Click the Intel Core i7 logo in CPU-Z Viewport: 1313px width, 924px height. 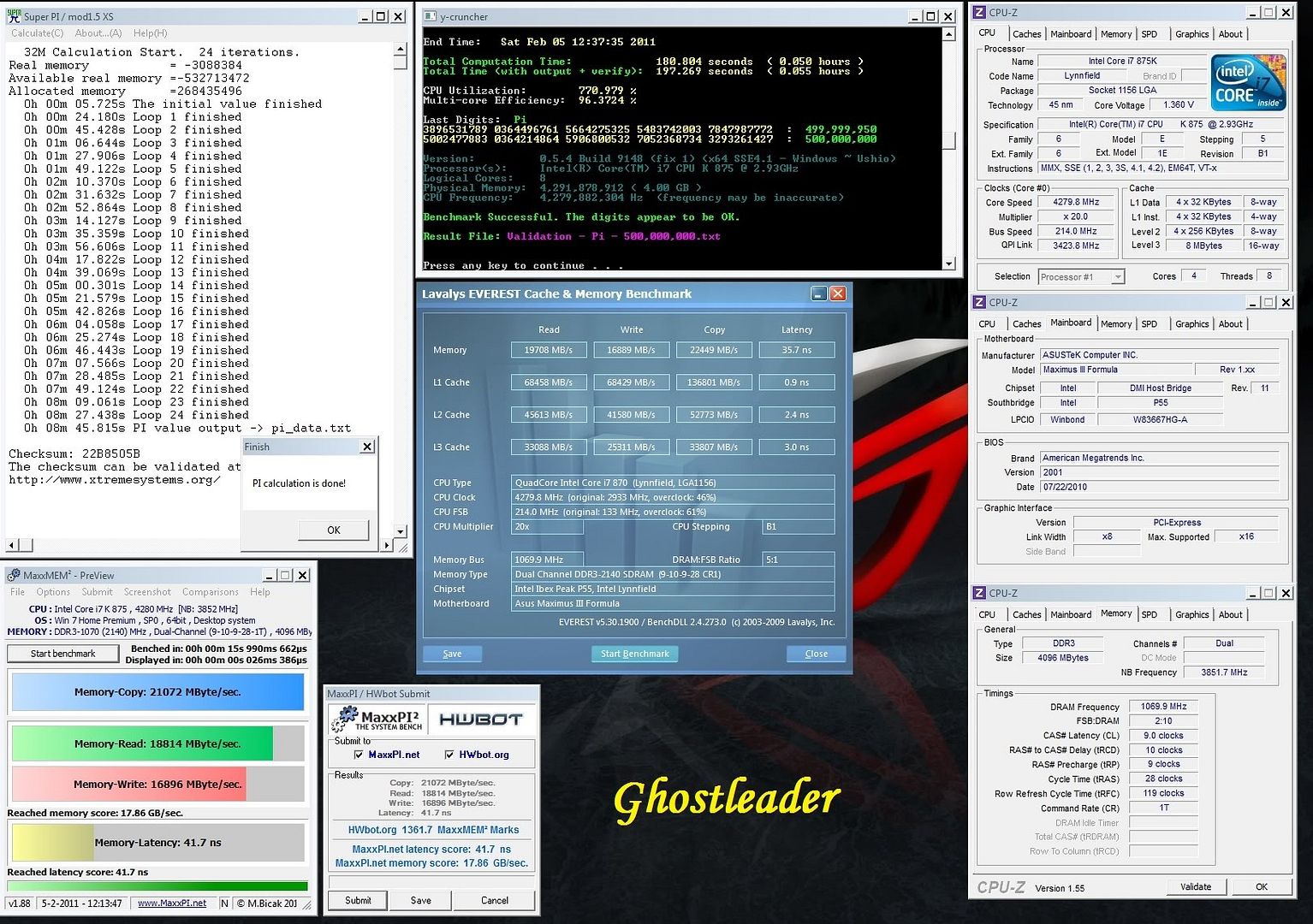click(1249, 81)
